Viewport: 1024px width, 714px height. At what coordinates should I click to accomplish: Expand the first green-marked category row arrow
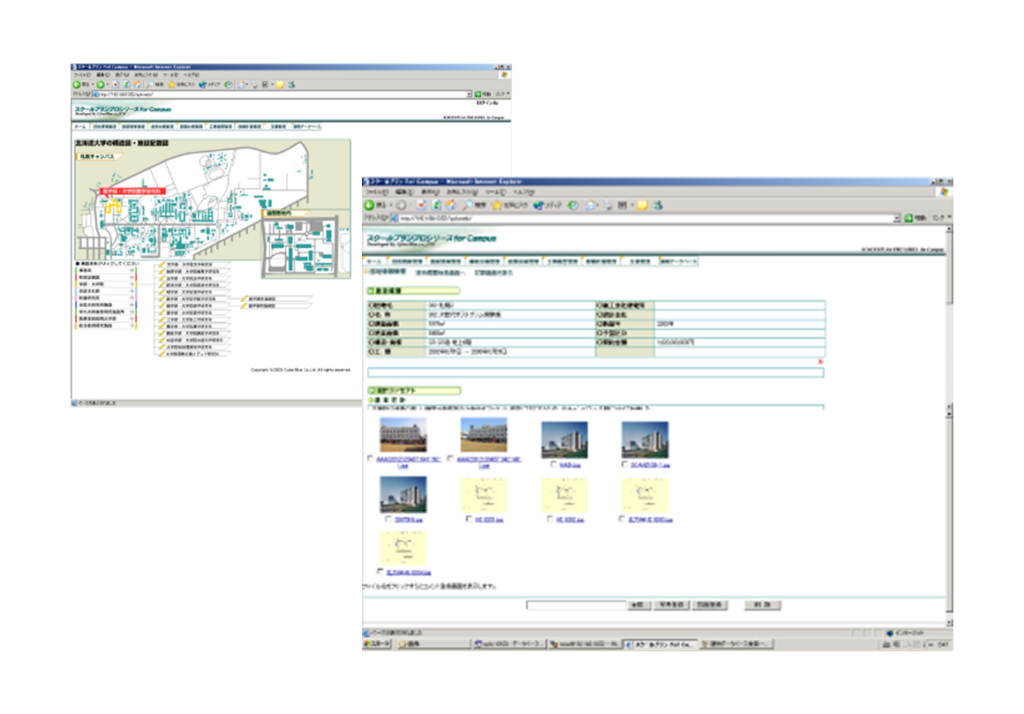pyautogui.click(x=132, y=270)
